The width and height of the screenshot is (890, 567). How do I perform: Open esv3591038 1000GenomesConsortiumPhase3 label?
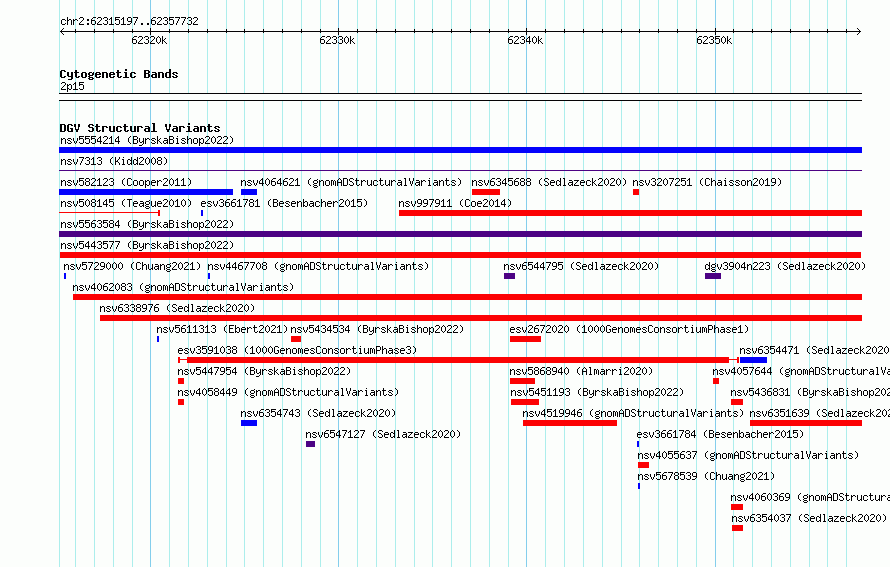pyautogui.click(x=297, y=350)
